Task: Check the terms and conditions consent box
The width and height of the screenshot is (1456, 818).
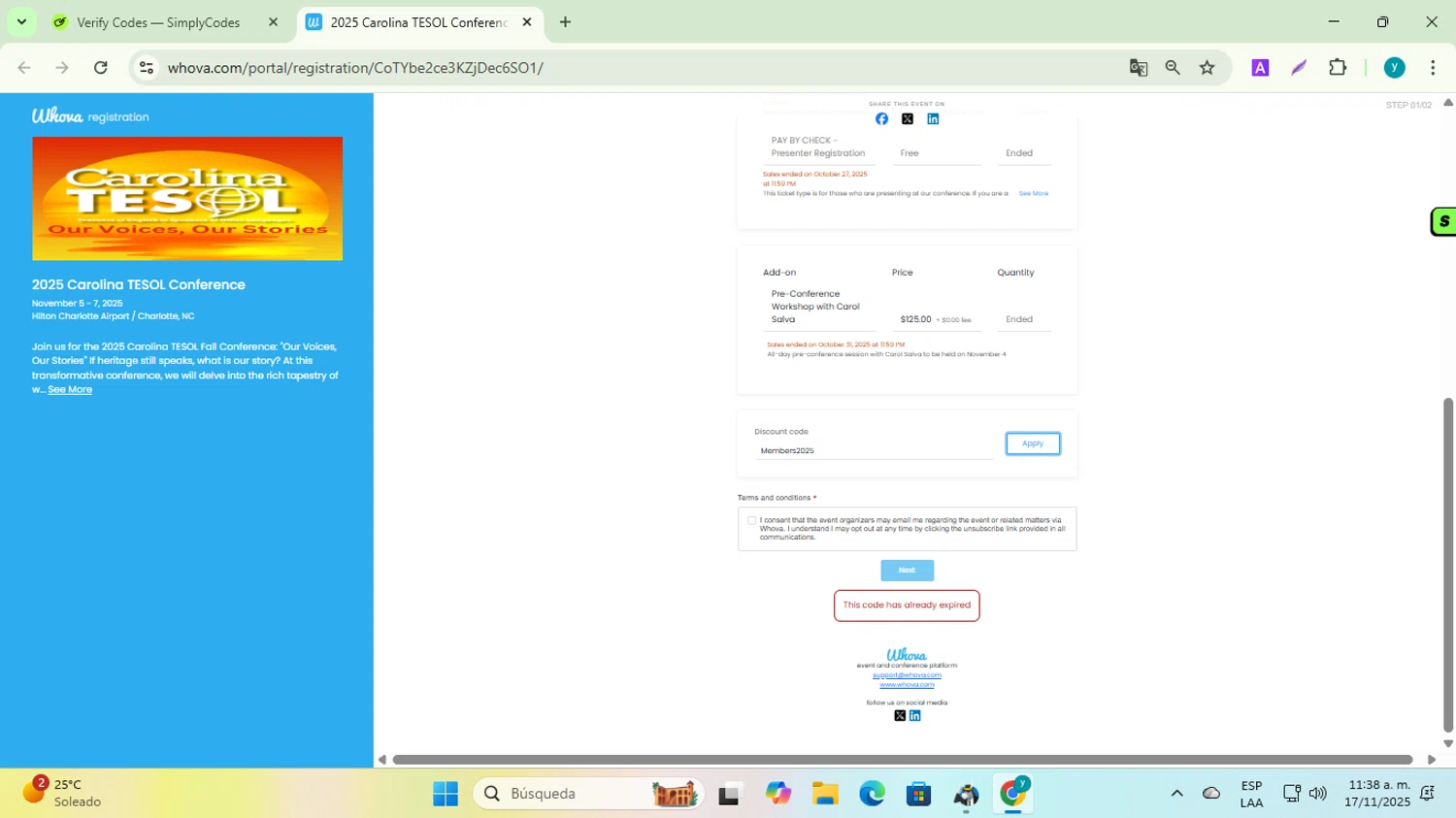Action: [751, 521]
